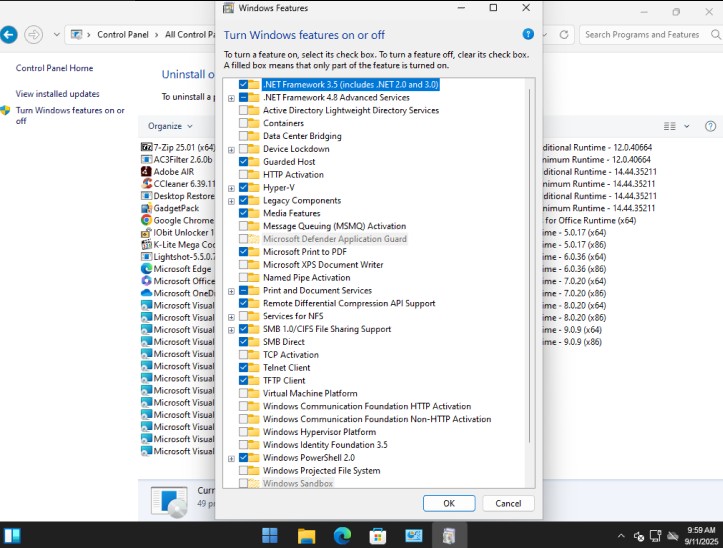Check Active Directory Lightweight Directory Services

pyautogui.click(x=243, y=110)
